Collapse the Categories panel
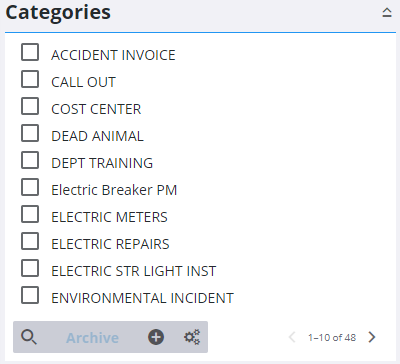 pos(387,13)
